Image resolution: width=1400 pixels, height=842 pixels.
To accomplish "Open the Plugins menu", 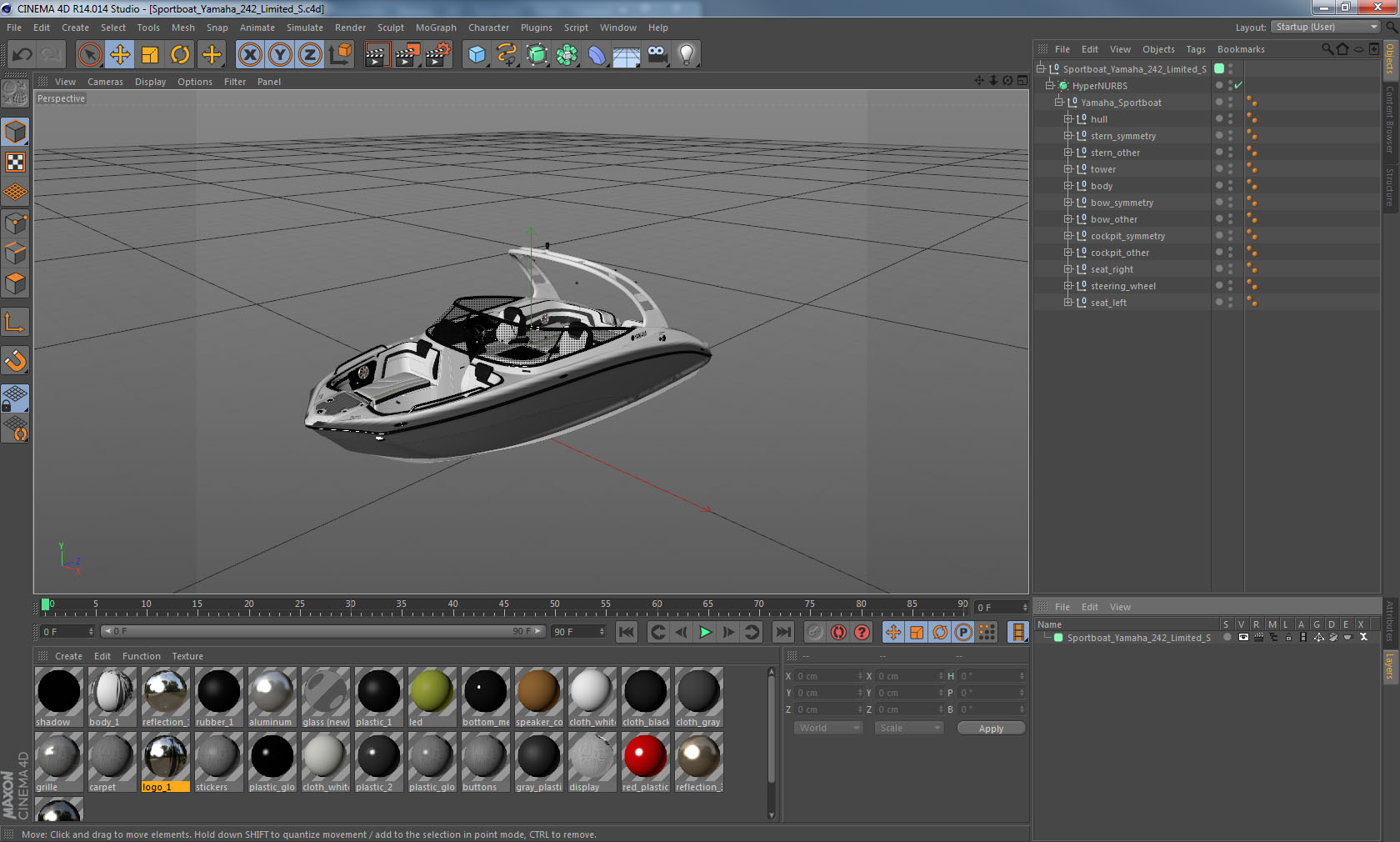I will click(536, 28).
